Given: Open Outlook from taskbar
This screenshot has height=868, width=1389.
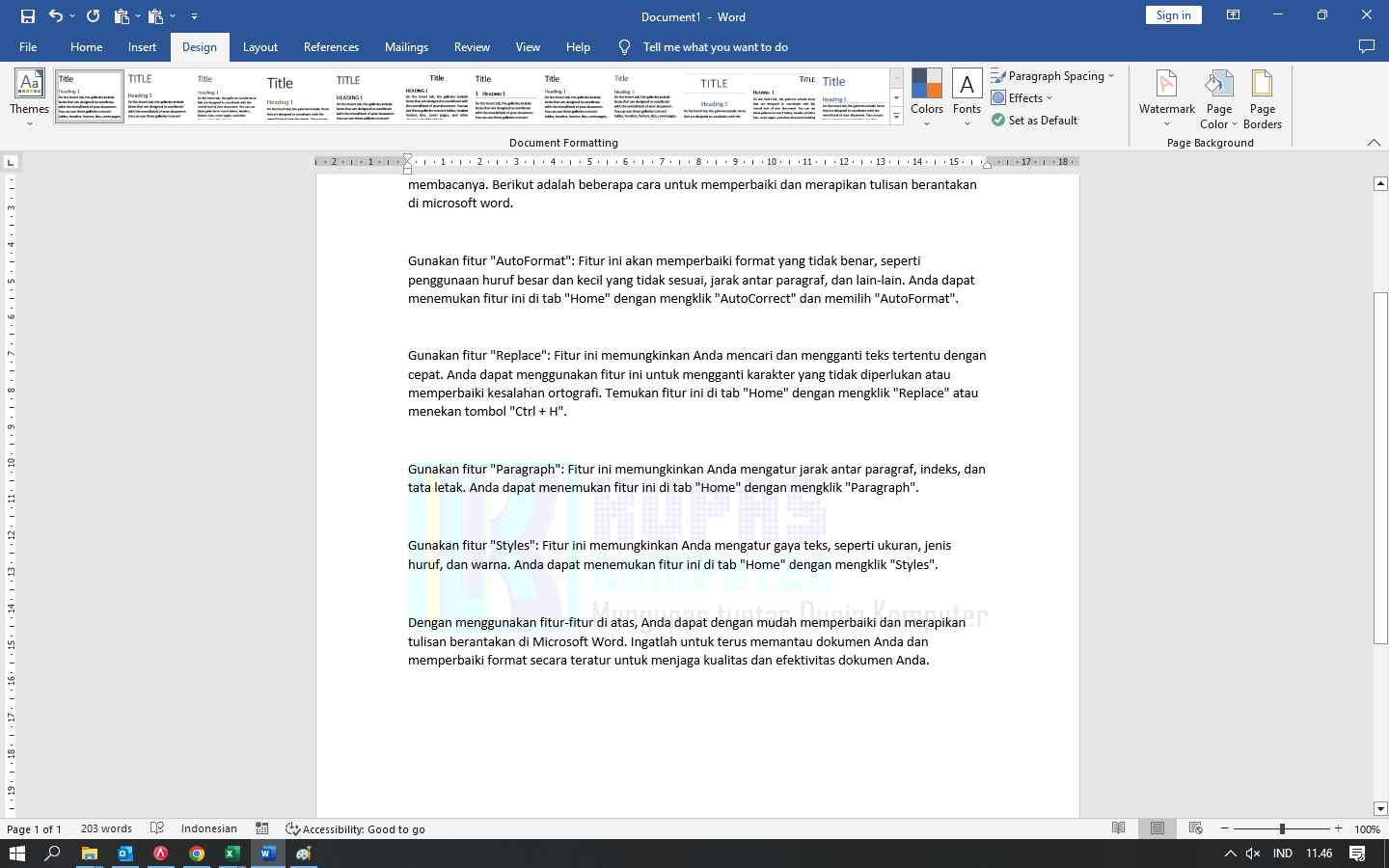Looking at the screenshot, I should (124, 854).
